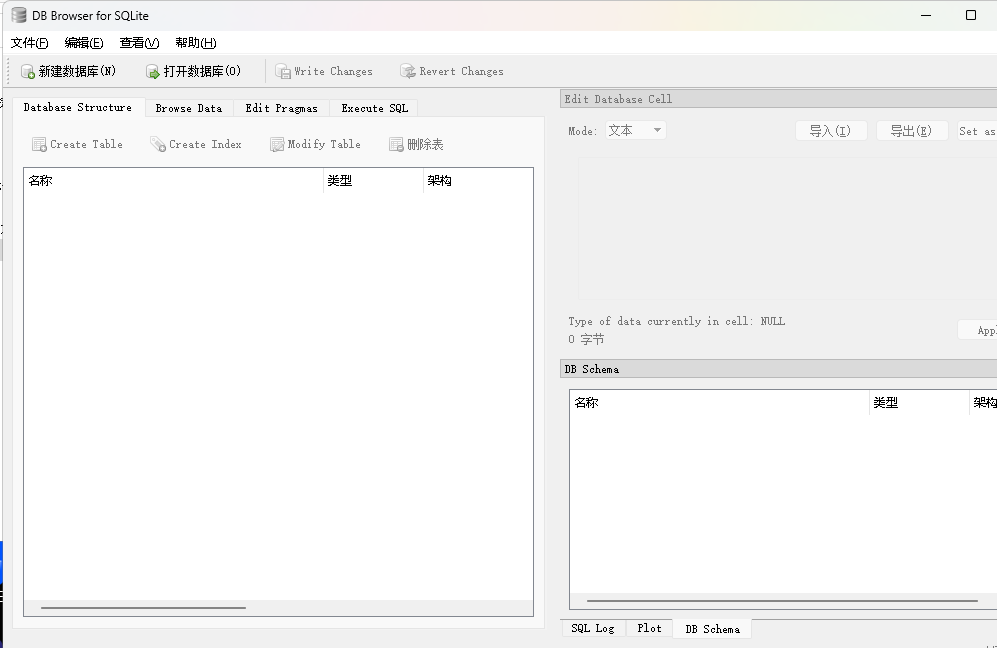The height and width of the screenshot is (648, 997).
Task: Switch to the Execute SQL tab
Action: (x=374, y=107)
